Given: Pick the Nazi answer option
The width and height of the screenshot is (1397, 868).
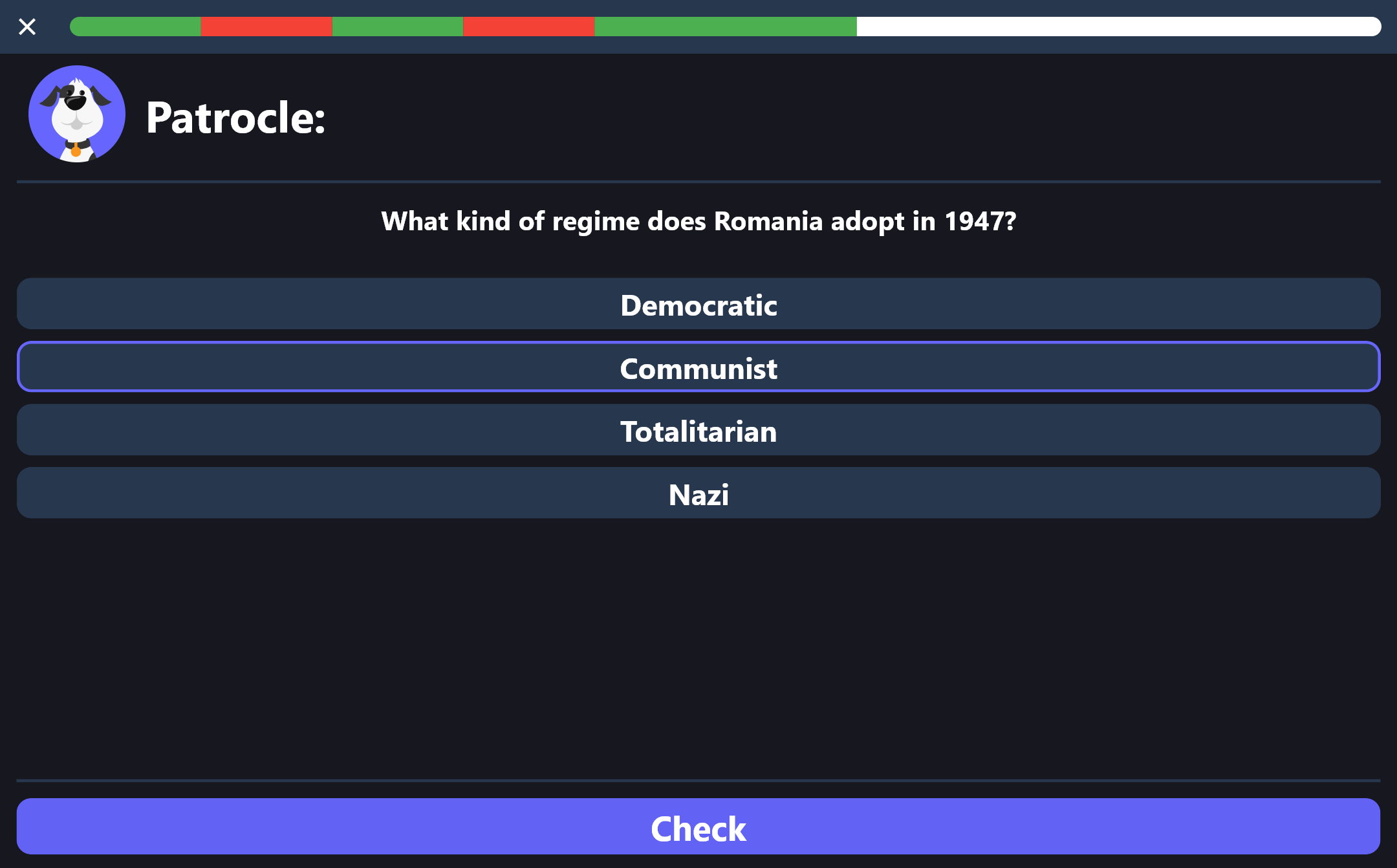Looking at the screenshot, I should pyautogui.click(x=698, y=493).
